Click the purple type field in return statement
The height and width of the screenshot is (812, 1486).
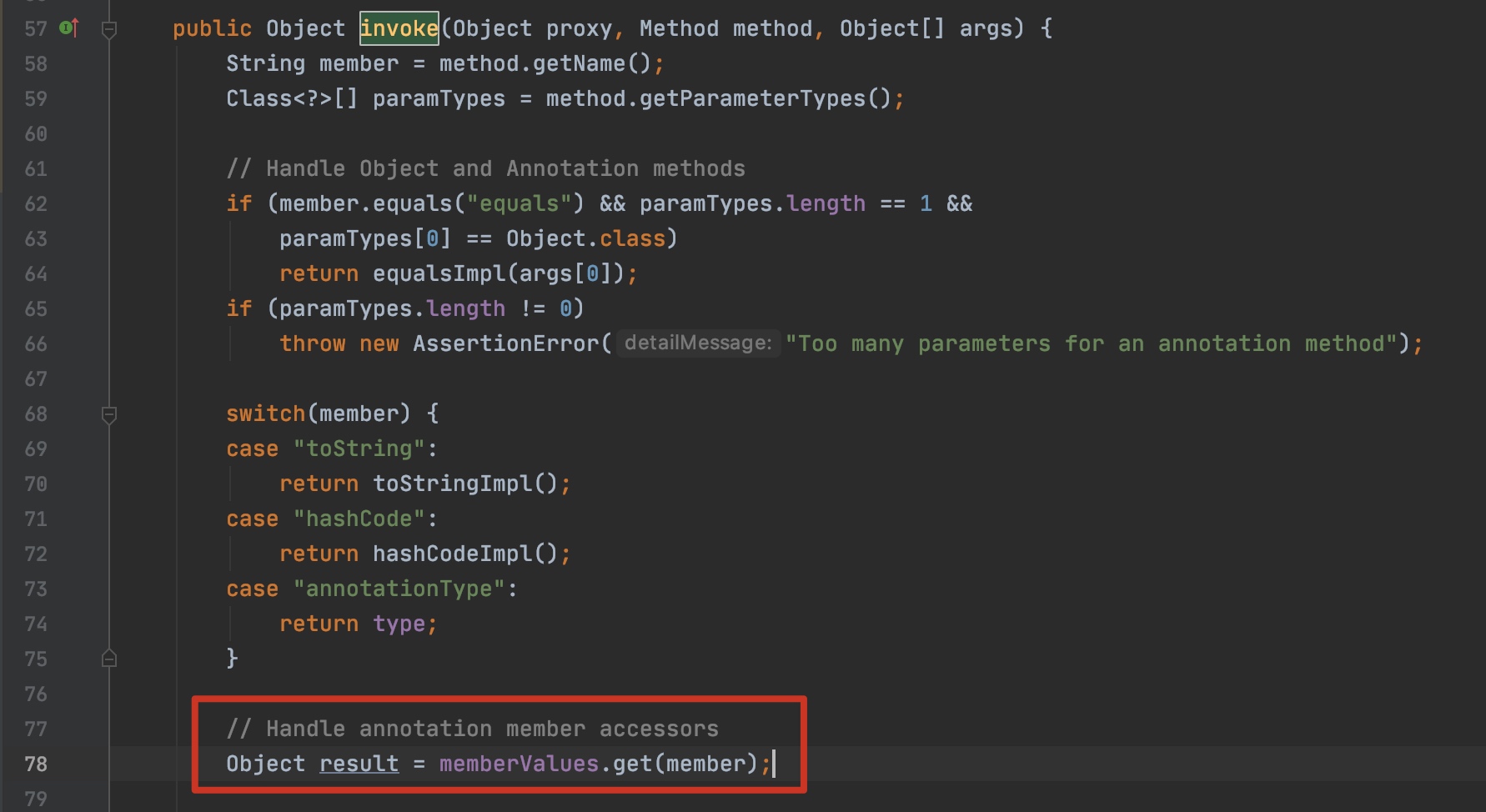coord(399,624)
